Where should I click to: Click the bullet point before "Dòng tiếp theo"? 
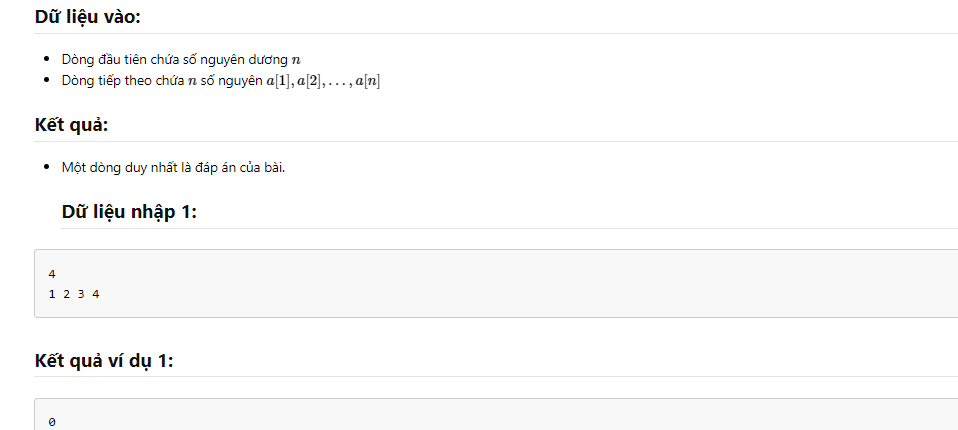(46, 81)
